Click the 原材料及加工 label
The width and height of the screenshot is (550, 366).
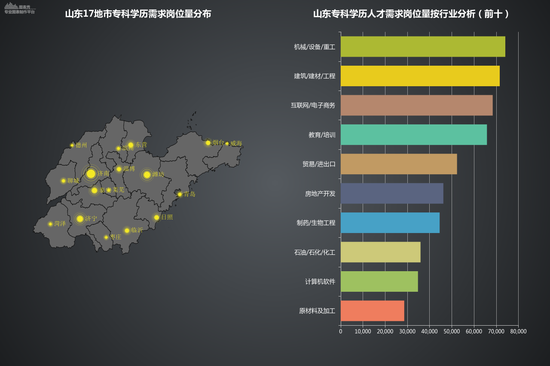pos(317,311)
